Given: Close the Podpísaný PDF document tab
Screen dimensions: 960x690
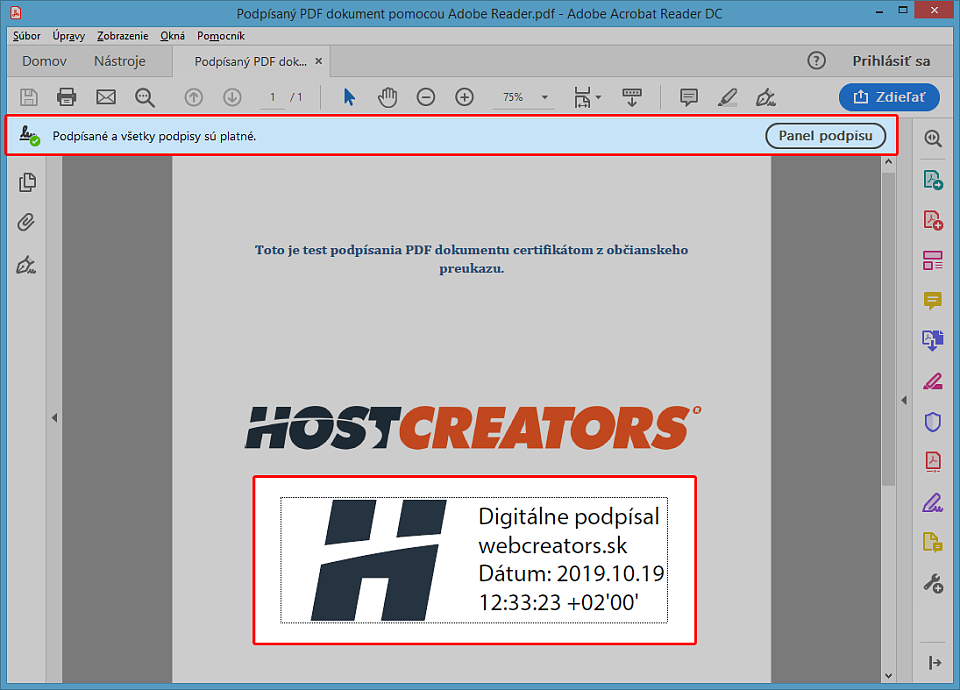Looking at the screenshot, I should [319, 61].
